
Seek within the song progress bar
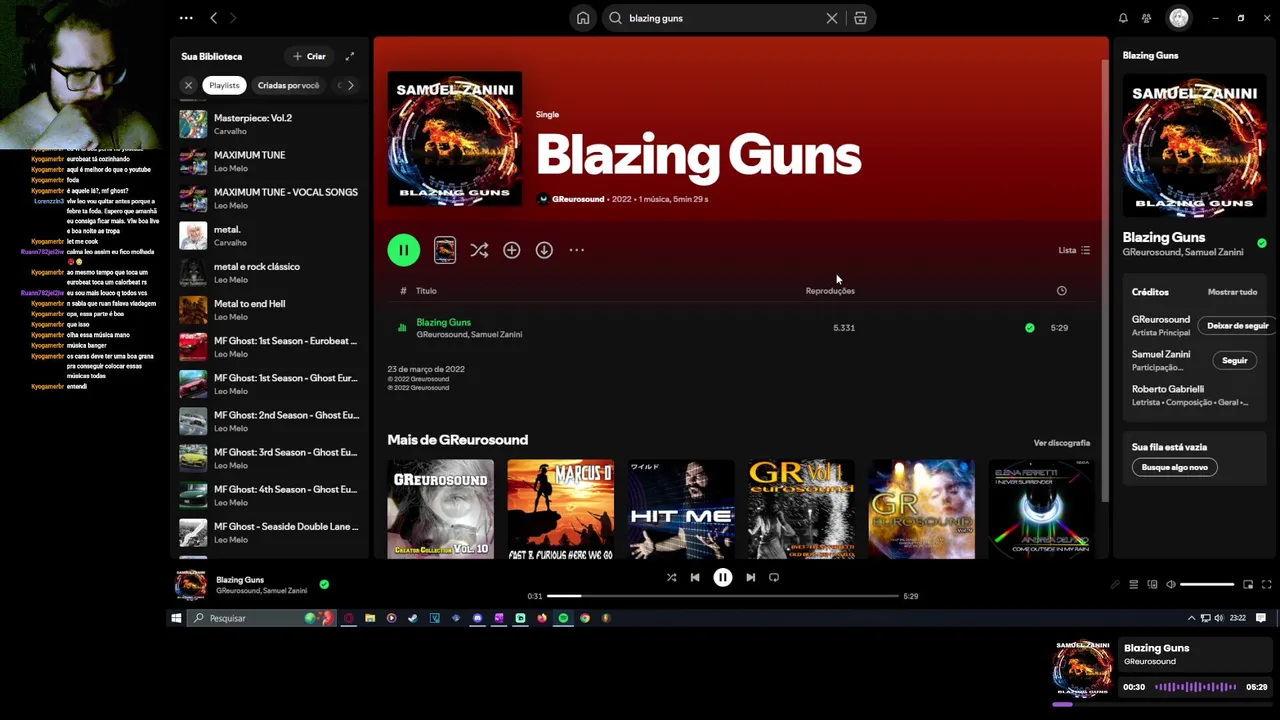point(722,596)
